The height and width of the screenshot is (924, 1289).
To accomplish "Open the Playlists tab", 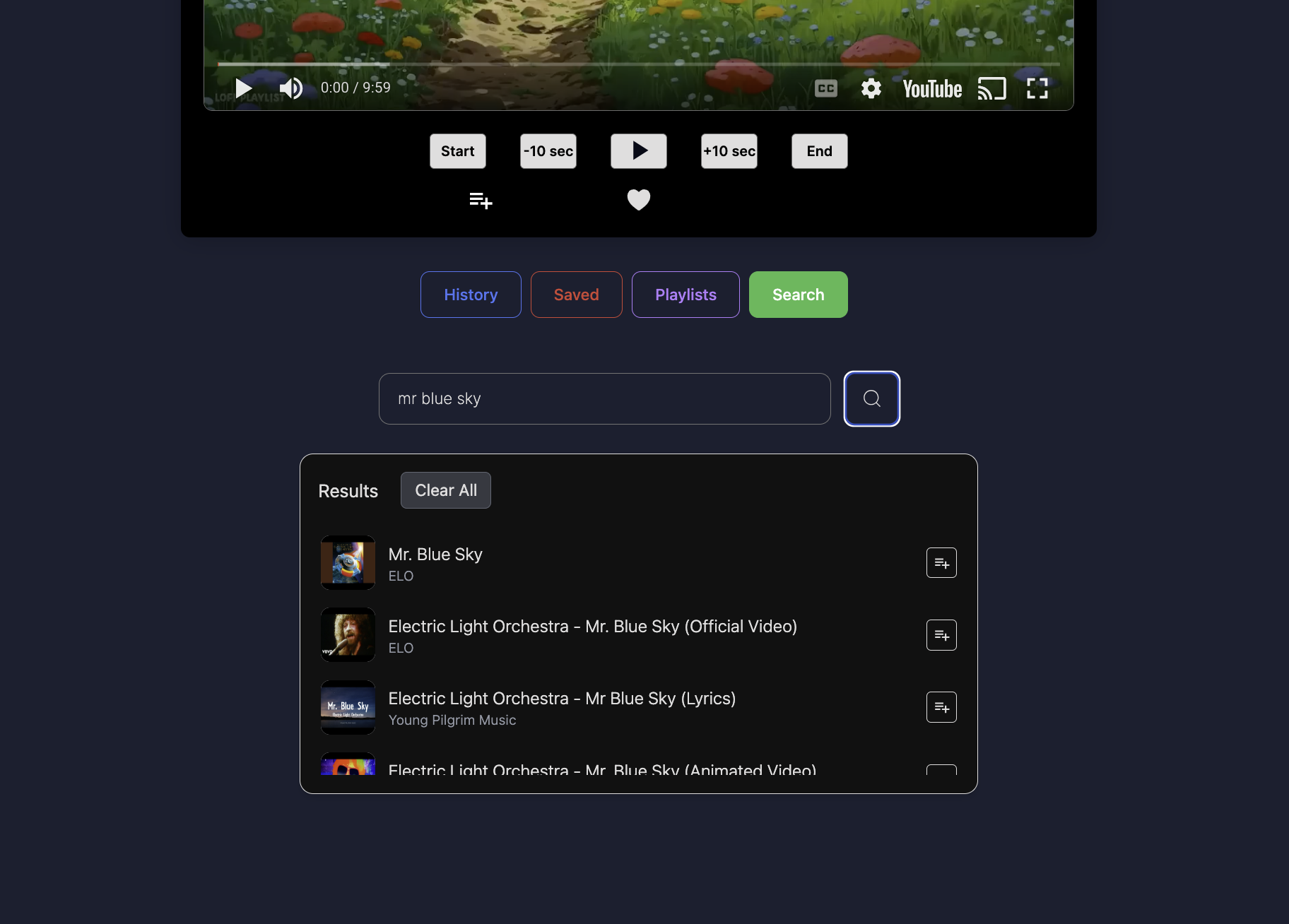I will 685,295.
